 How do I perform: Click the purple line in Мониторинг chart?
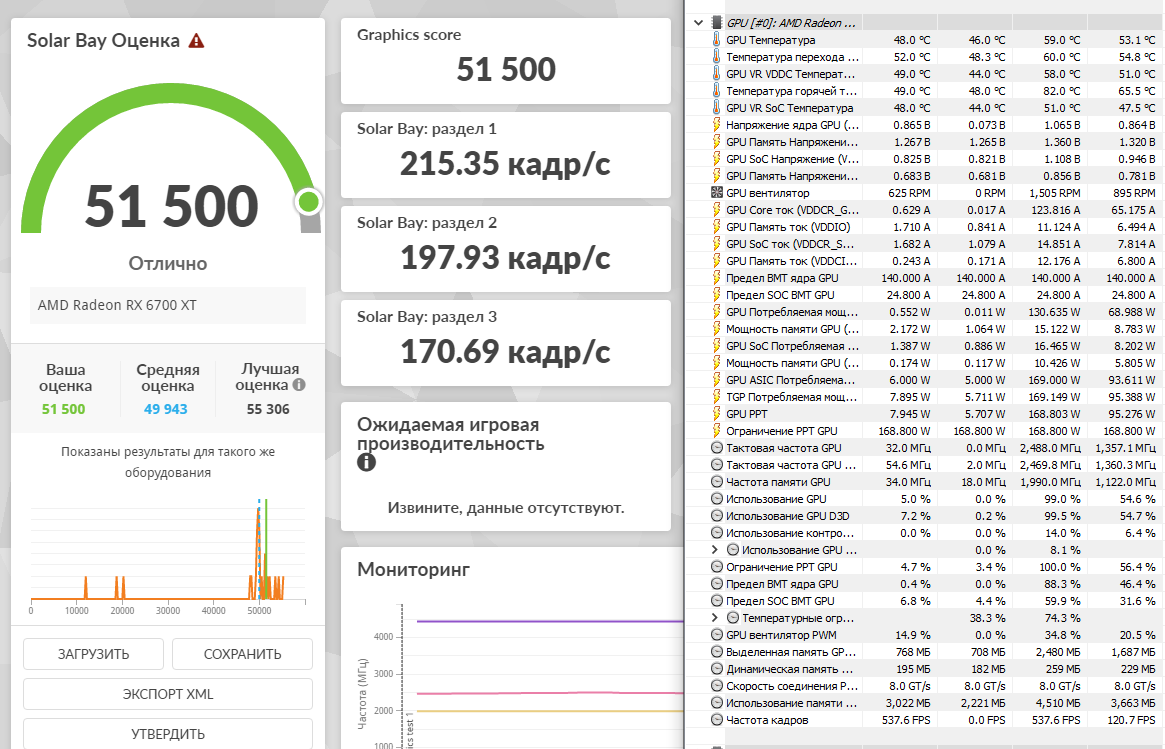coord(550,621)
